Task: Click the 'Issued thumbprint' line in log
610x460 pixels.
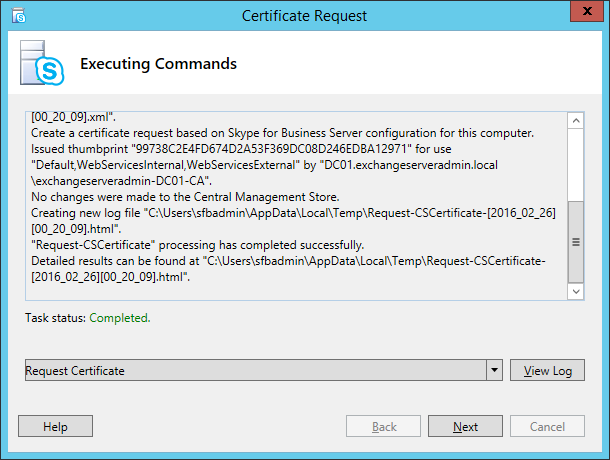Action: pyautogui.click(x=241, y=149)
